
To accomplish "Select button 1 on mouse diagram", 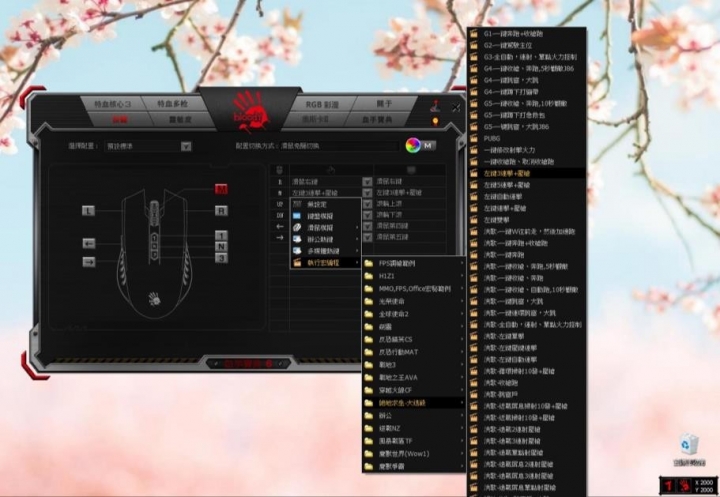I will (221, 236).
